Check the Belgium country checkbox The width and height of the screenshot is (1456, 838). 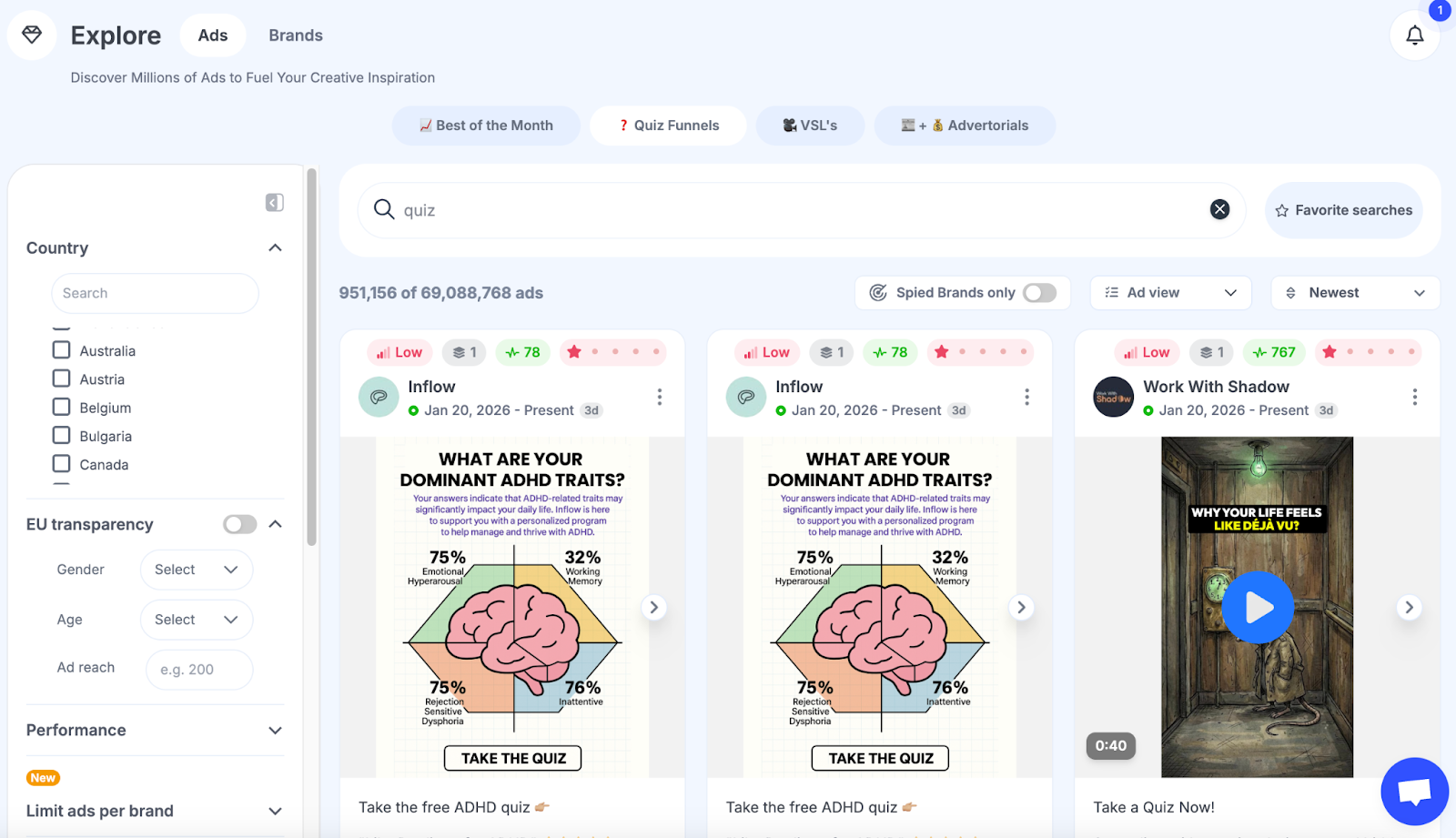point(61,407)
